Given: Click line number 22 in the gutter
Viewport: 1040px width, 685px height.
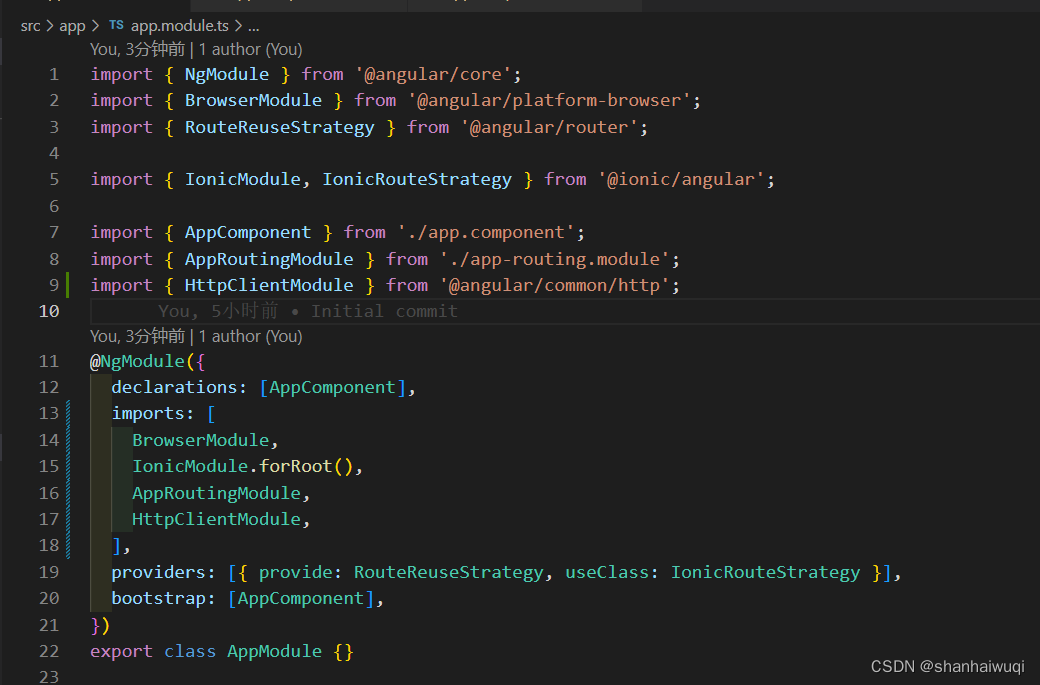Looking at the screenshot, I should pyautogui.click(x=49, y=650).
